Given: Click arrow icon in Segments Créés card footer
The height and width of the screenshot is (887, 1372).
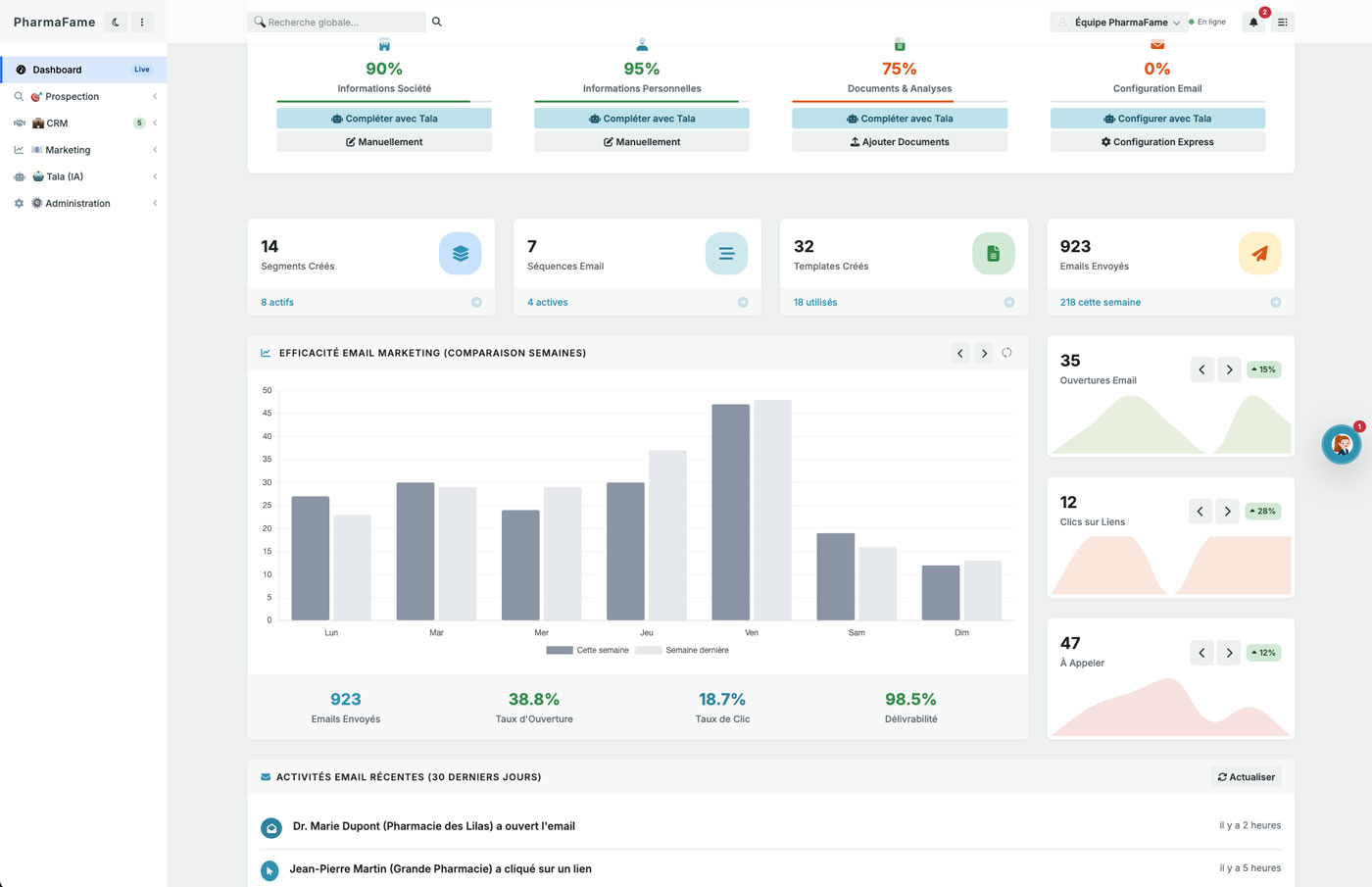Looking at the screenshot, I should click(477, 302).
